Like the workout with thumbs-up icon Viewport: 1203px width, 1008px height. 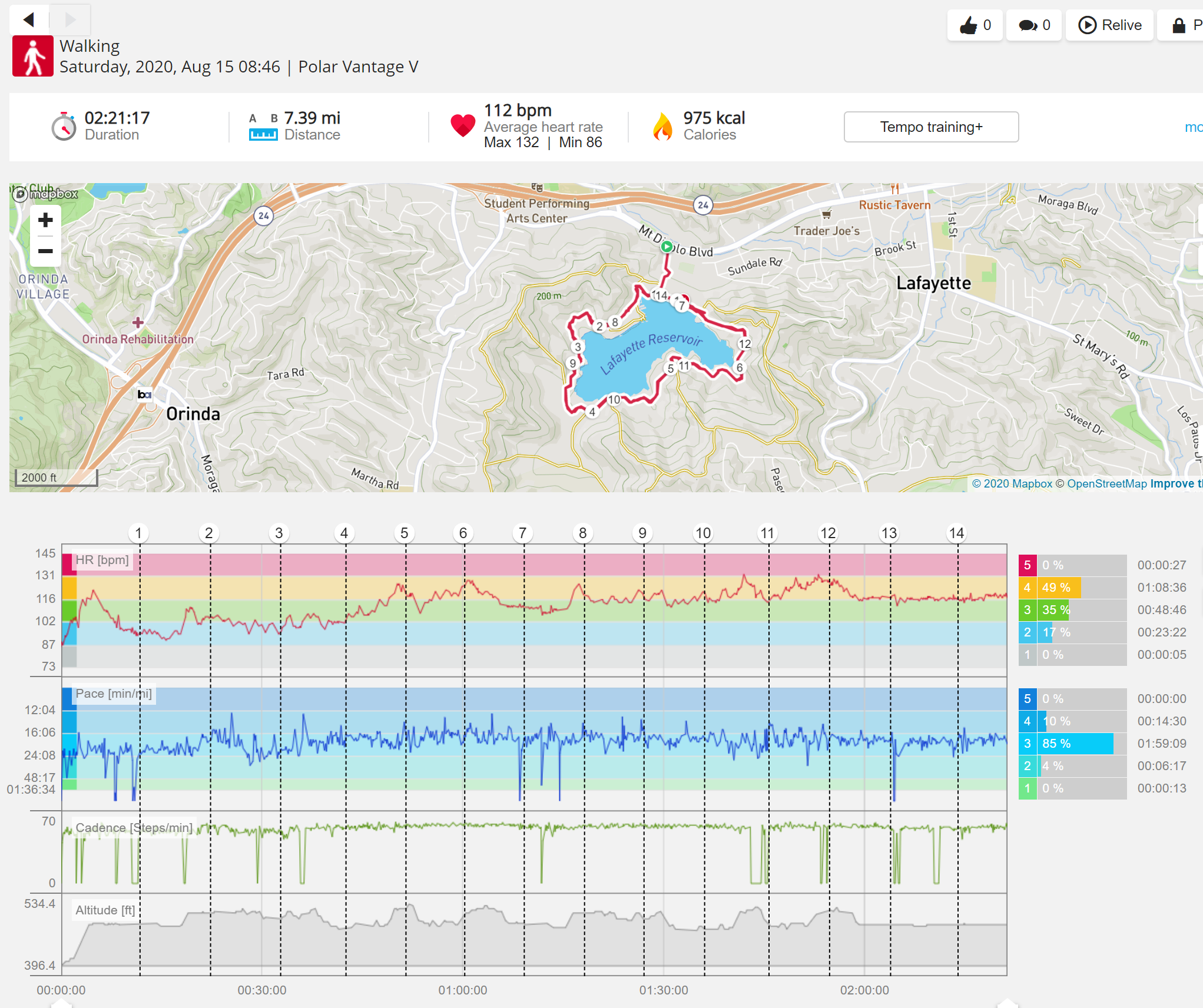pyautogui.click(x=975, y=25)
